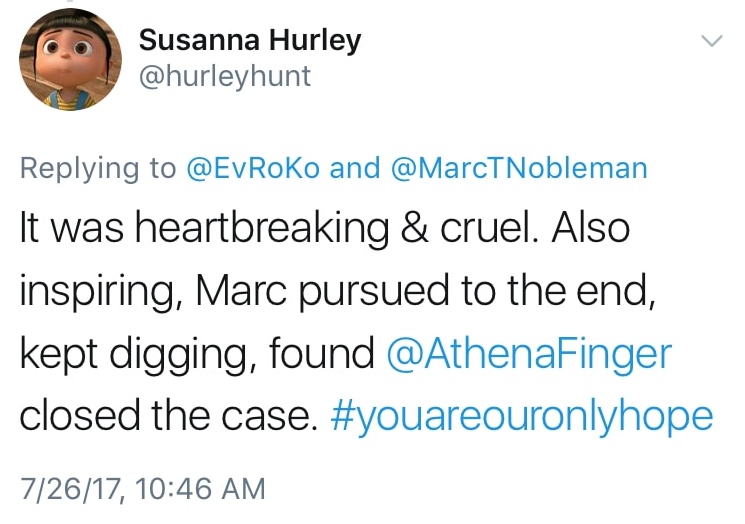Click "Marc pursued to the end" text
The width and height of the screenshot is (745, 524).
407,291
